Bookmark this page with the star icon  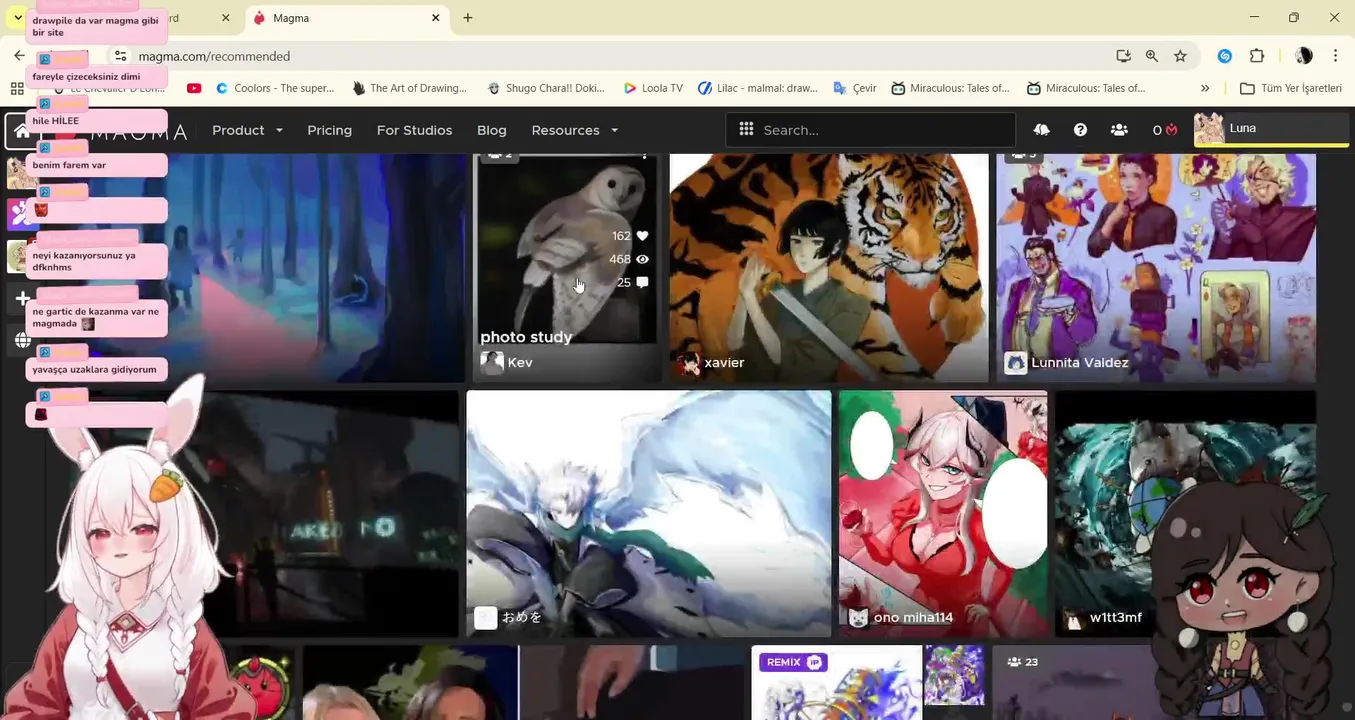[1181, 56]
